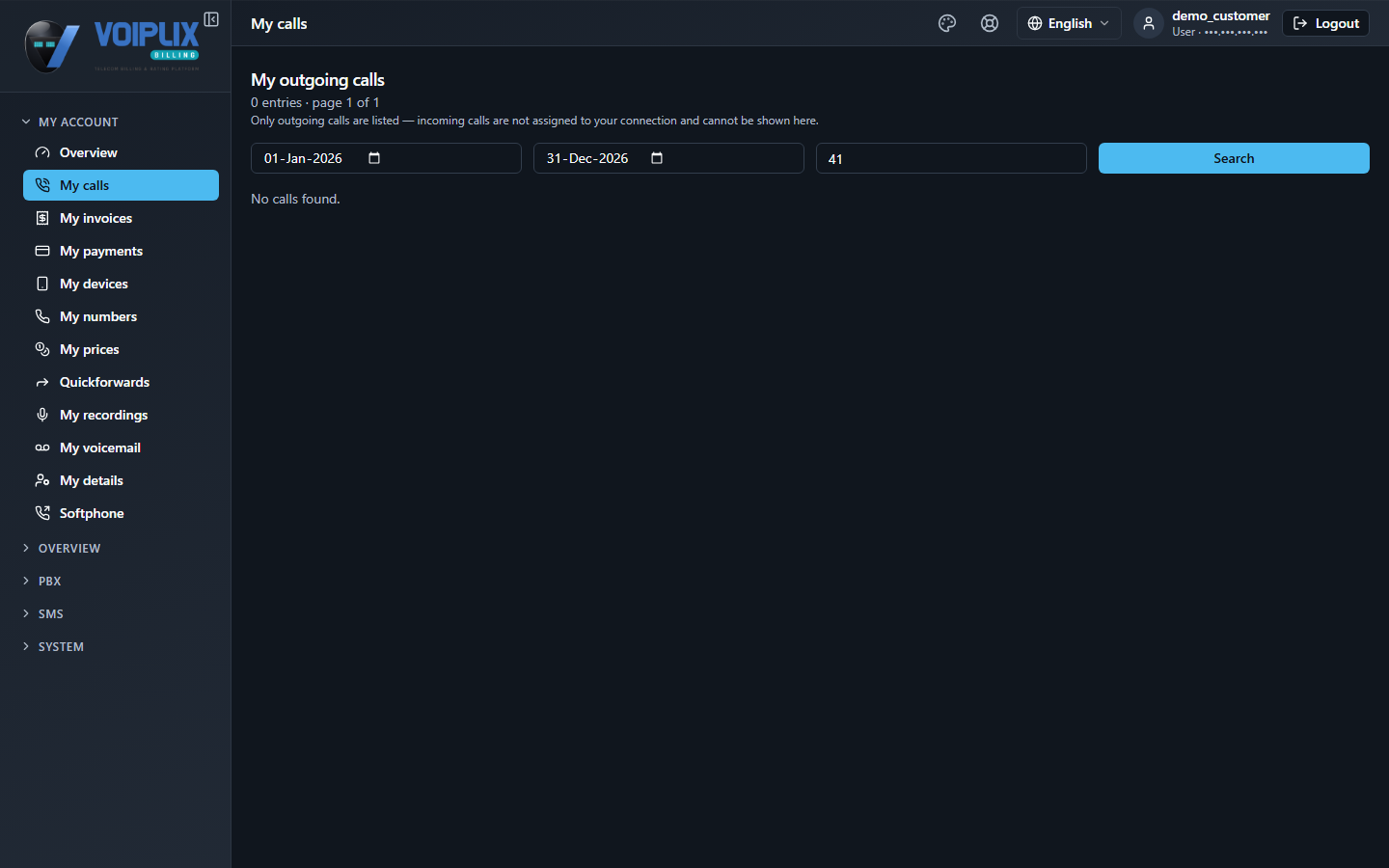Open the English language dropdown
The width and height of the screenshot is (1389, 868).
pos(1069,23)
